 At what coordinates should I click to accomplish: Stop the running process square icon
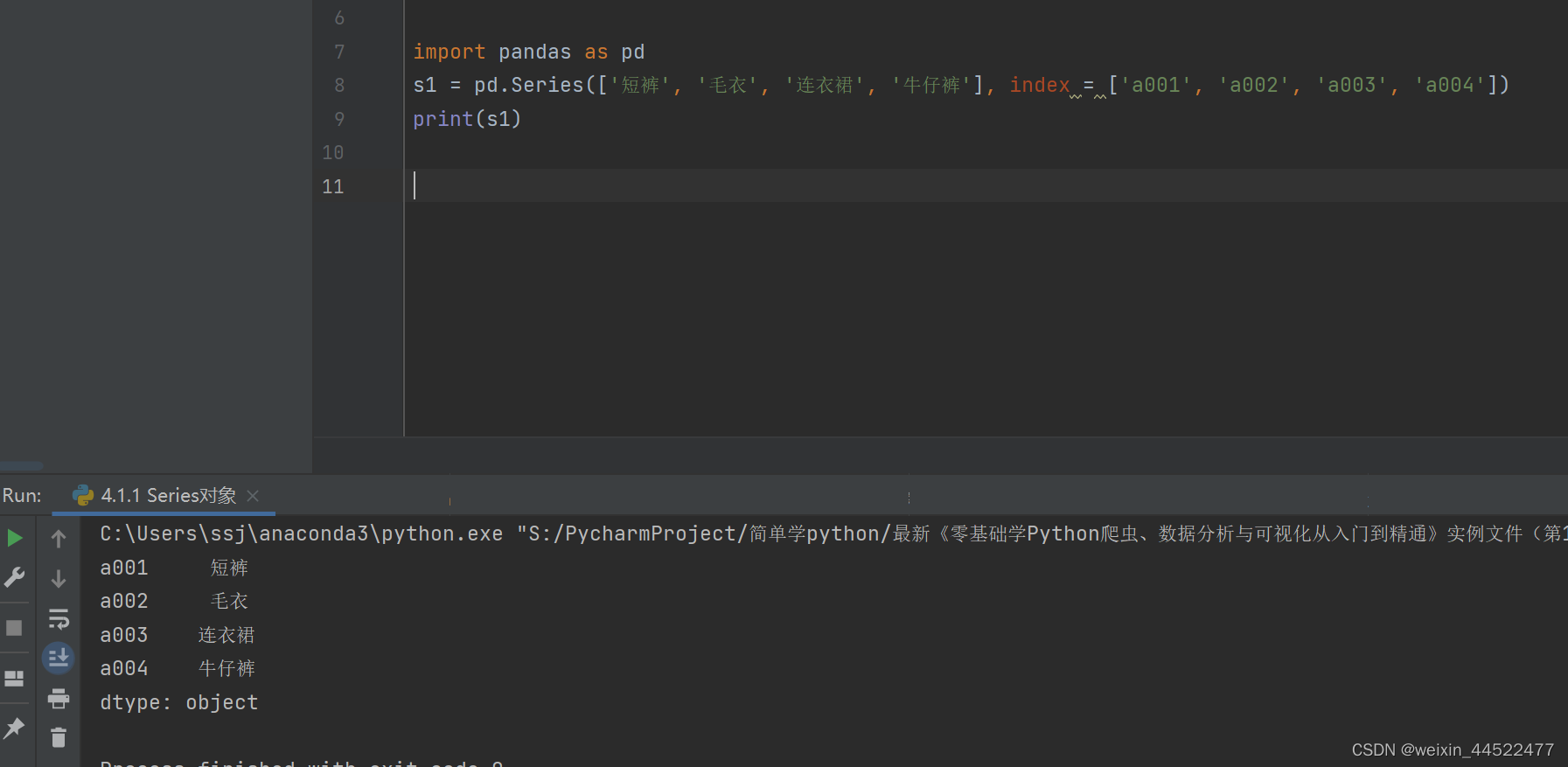[14, 628]
